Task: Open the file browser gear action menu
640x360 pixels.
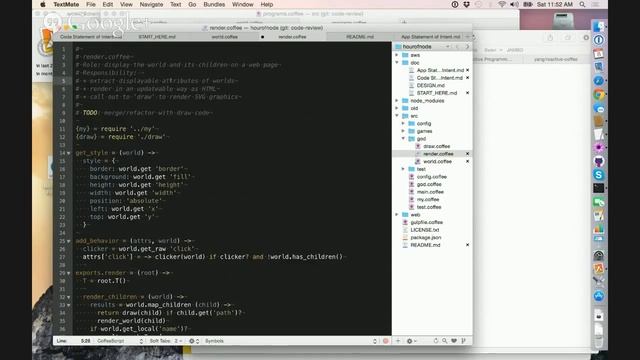Action: [x=411, y=341]
